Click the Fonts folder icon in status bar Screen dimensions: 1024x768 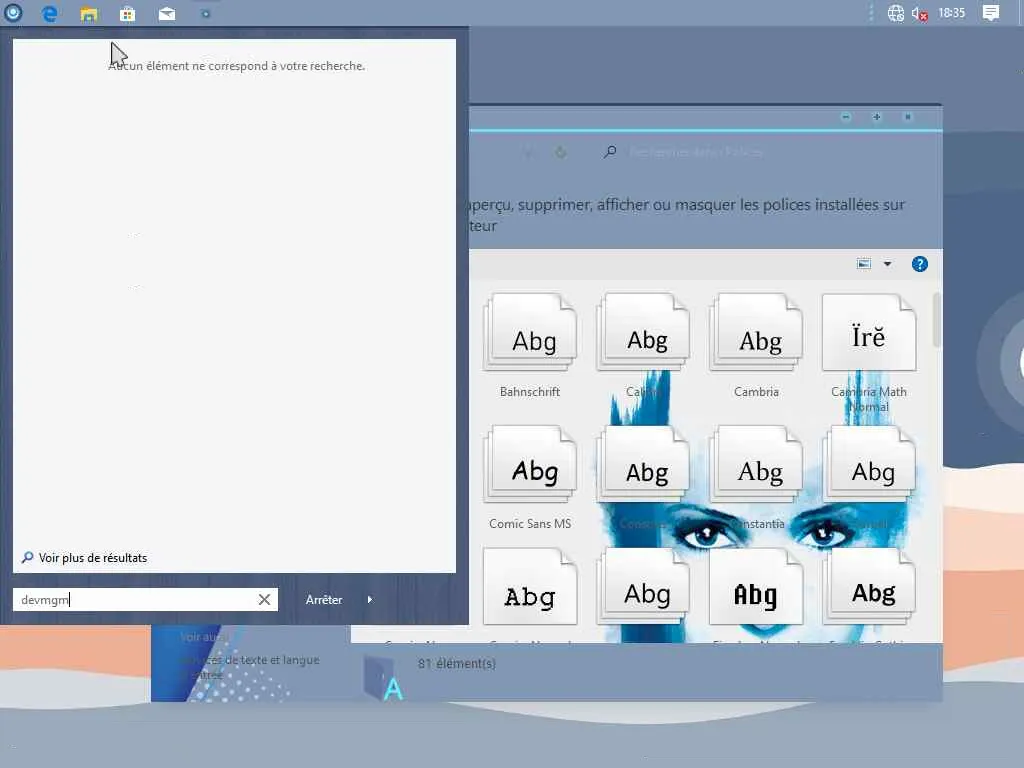pos(383,678)
